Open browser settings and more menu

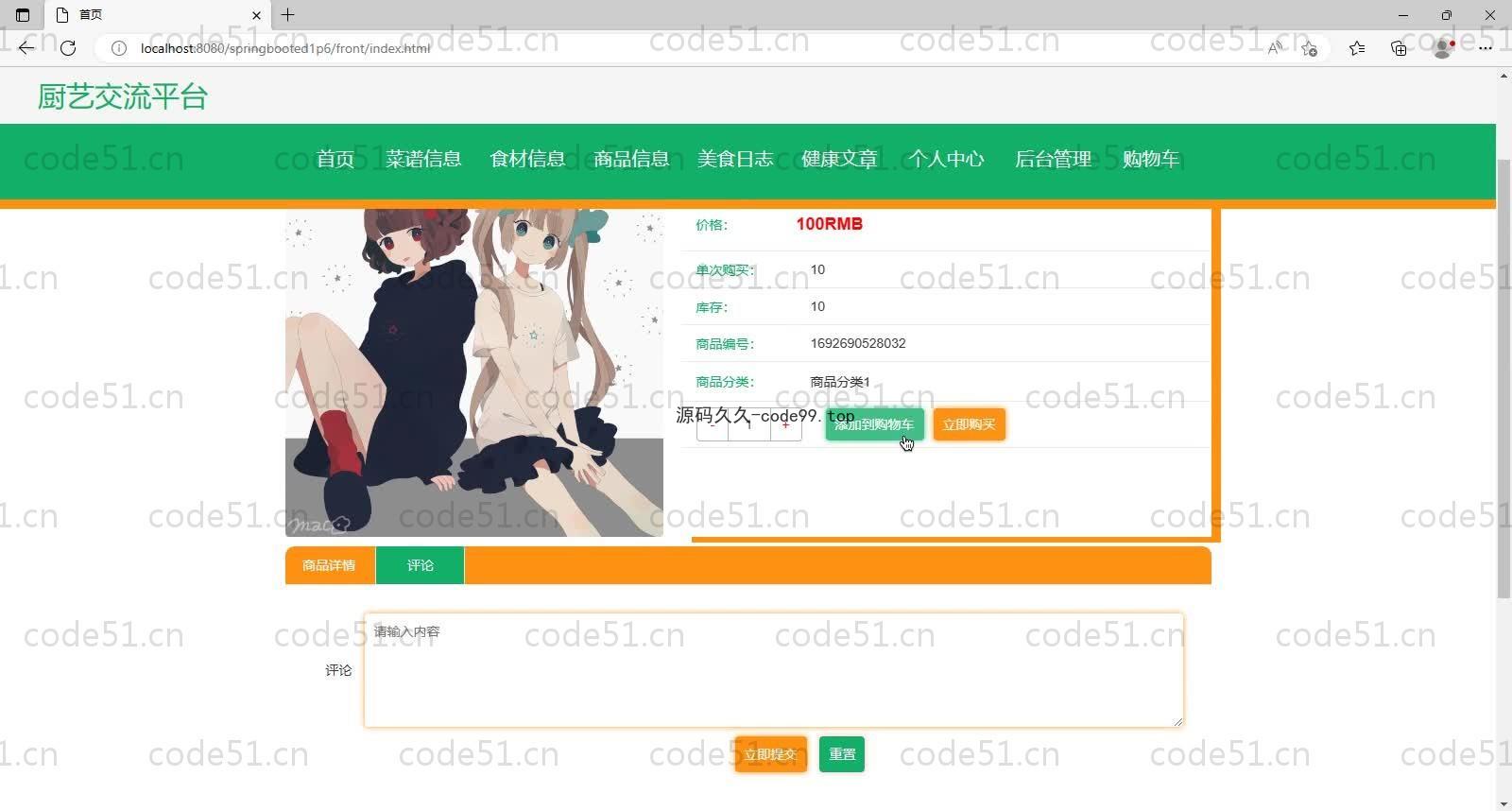click(1486, 48)
